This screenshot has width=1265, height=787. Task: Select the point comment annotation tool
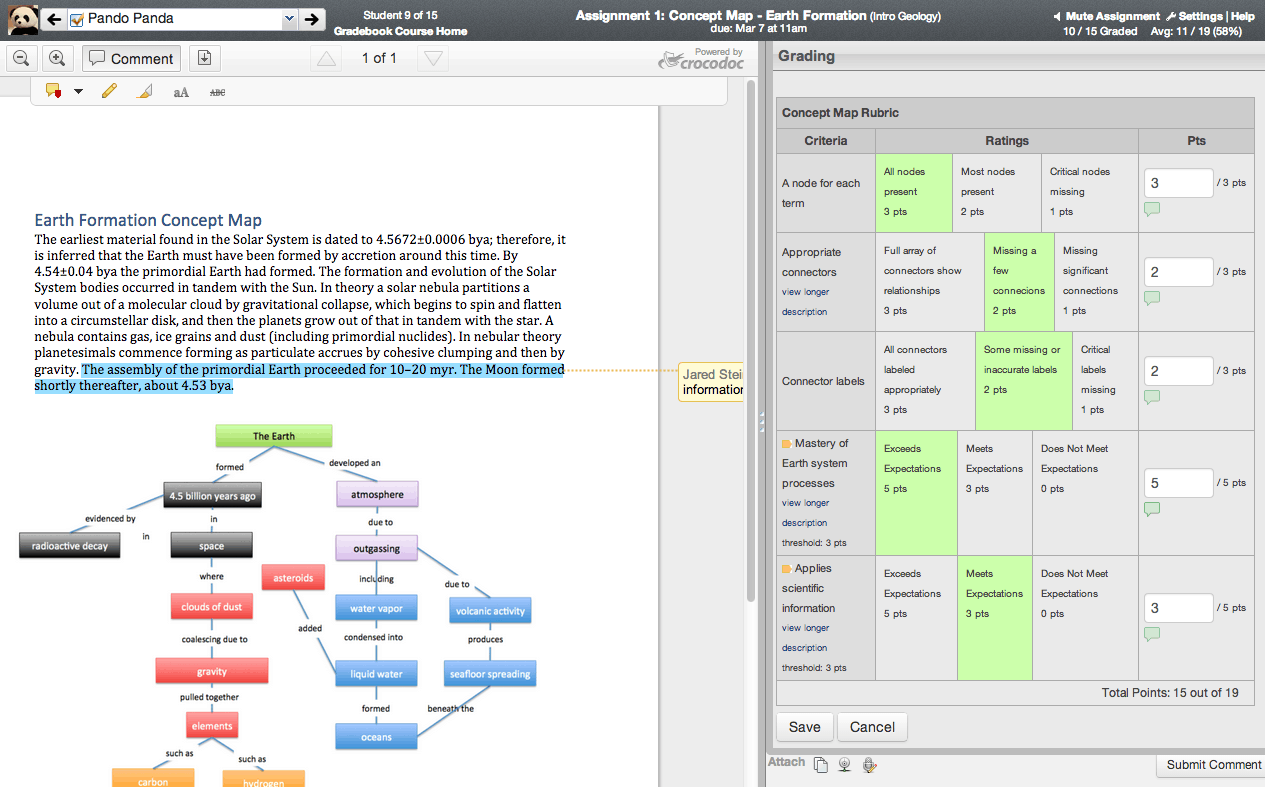54,91
